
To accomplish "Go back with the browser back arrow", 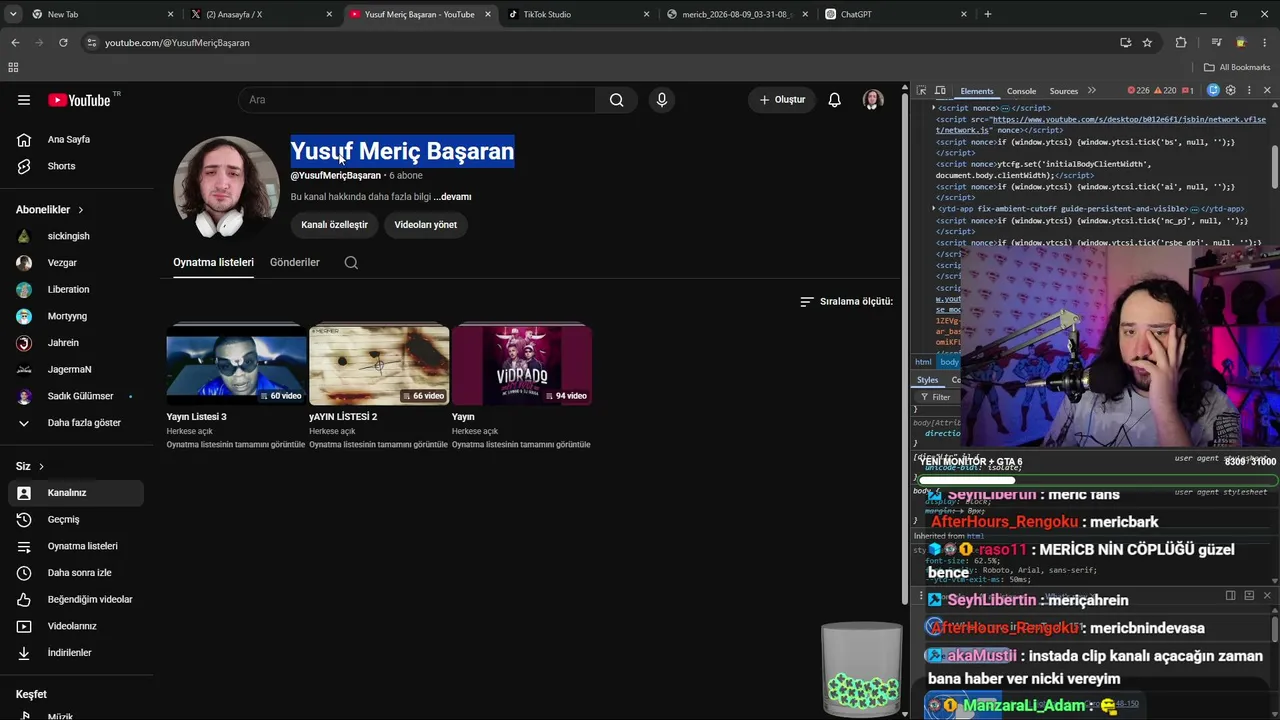I will click(x=15, y=43).
